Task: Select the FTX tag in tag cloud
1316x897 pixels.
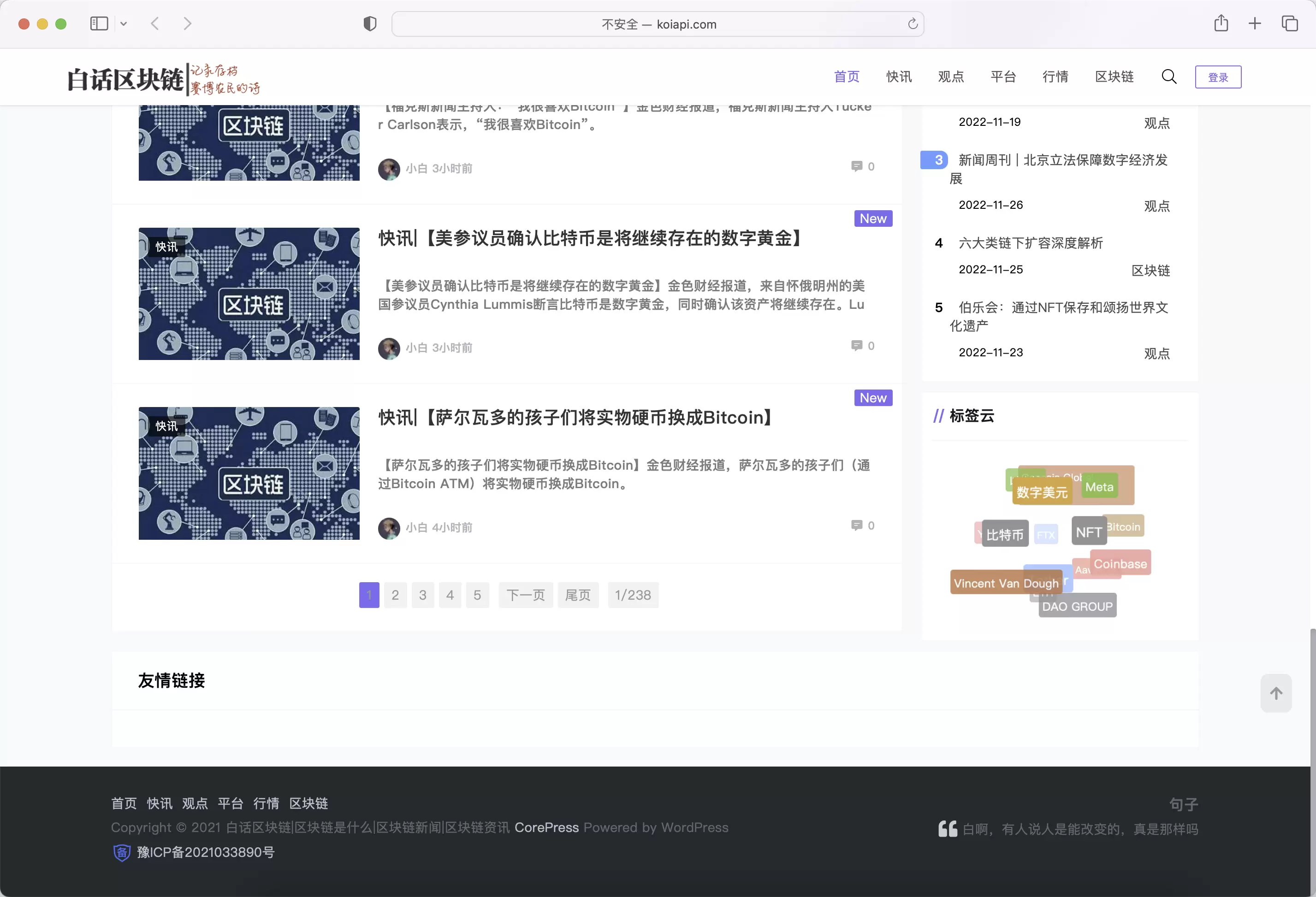Action: pyautogui.click(x=1046, y=535)
